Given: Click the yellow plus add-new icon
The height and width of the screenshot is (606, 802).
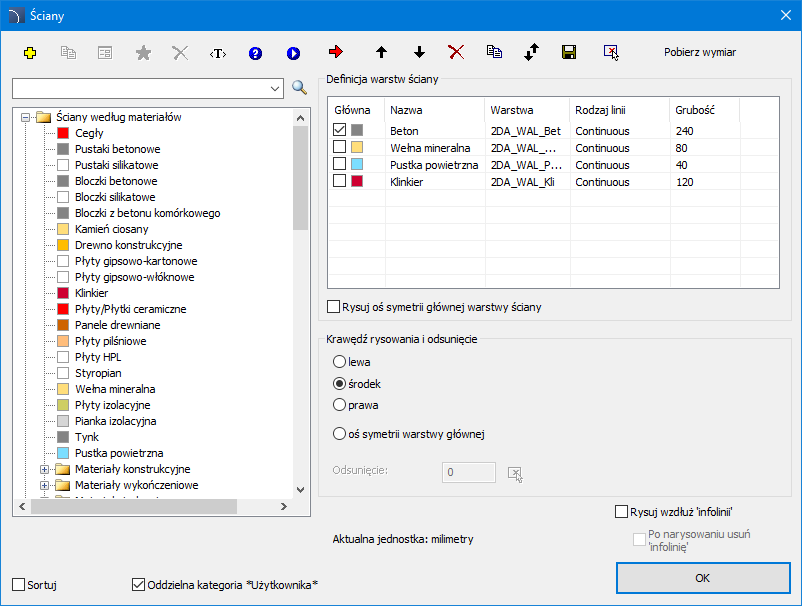Looking at the screenshot, I should click(30, 52).
